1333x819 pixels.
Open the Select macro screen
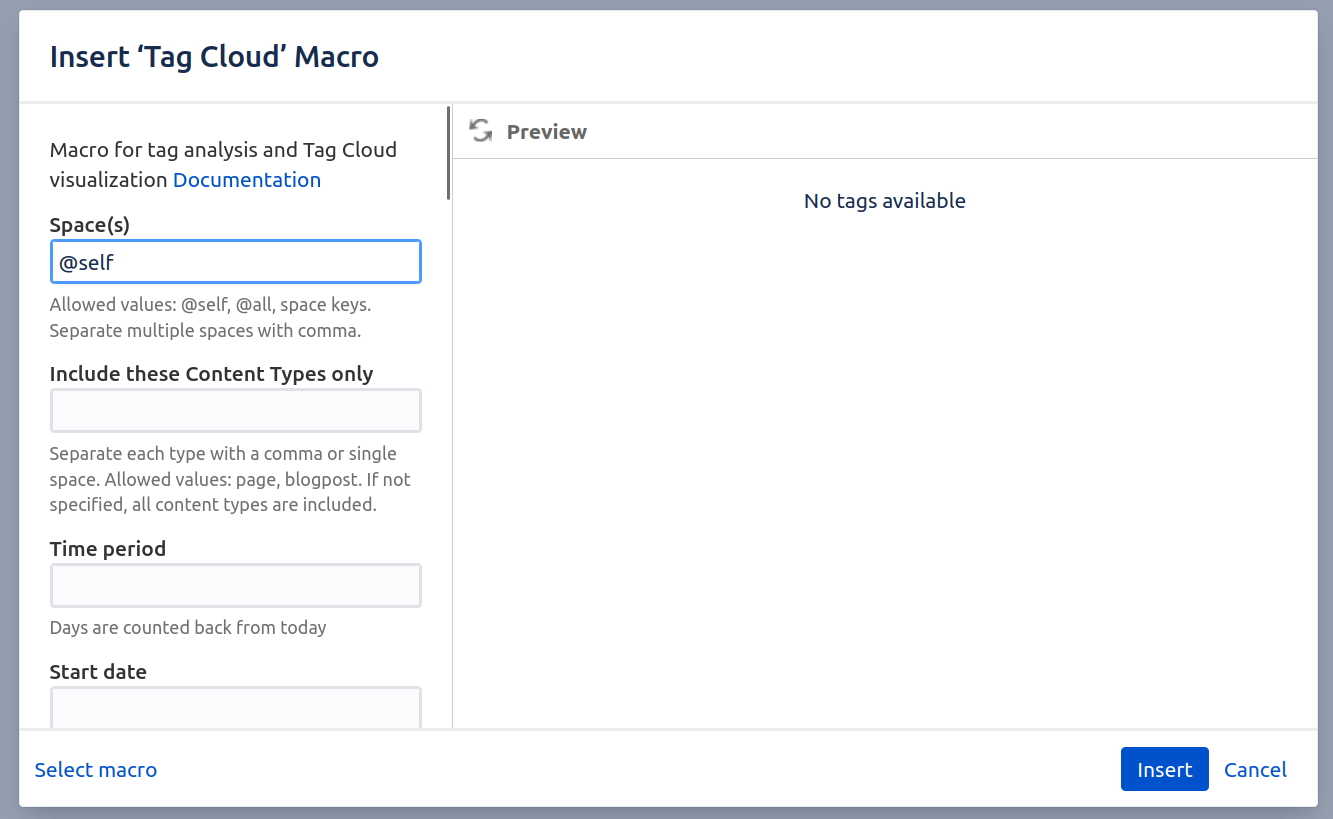[x=95, y=769]
